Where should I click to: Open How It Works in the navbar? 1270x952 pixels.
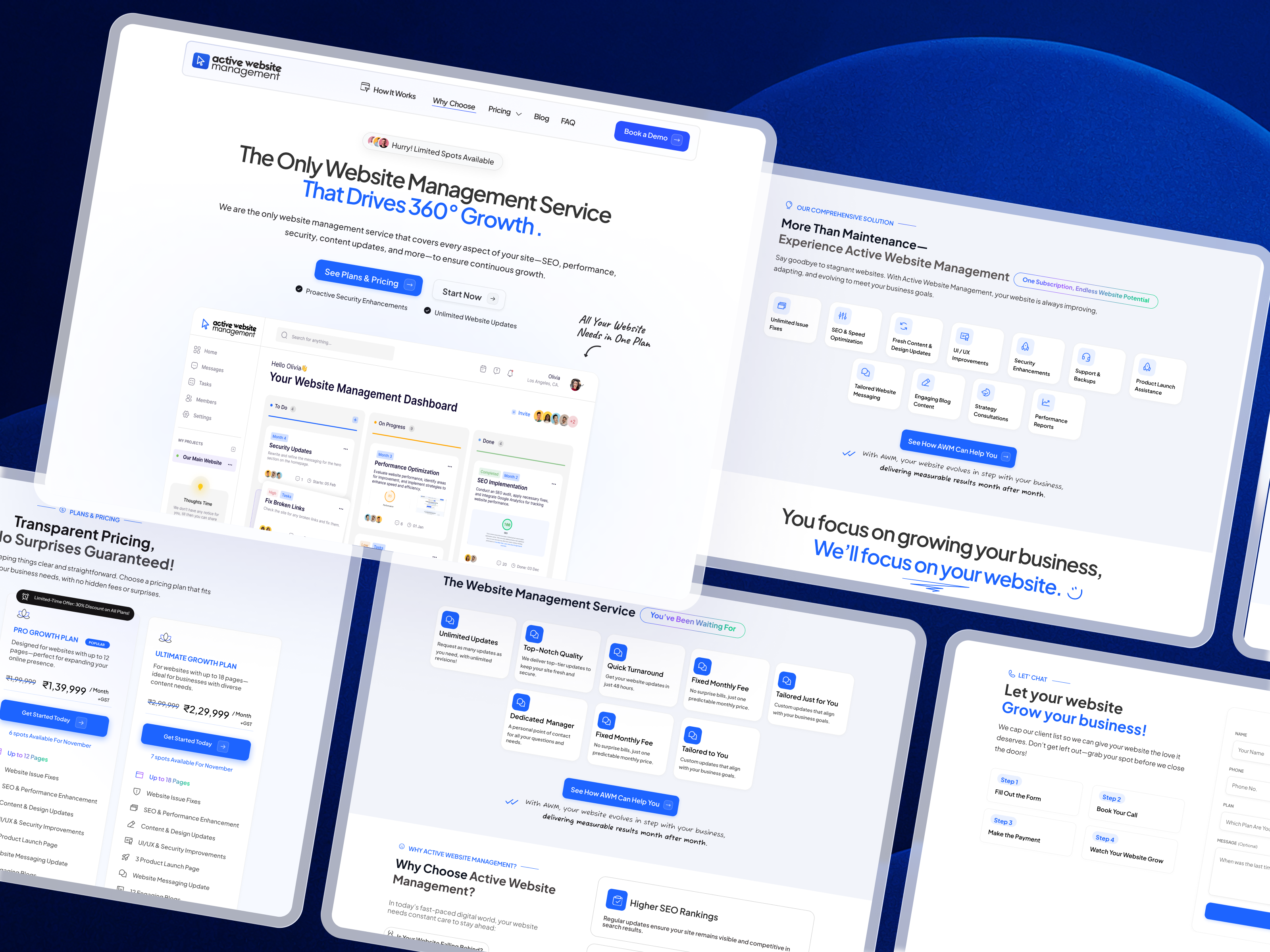point(388,91)
